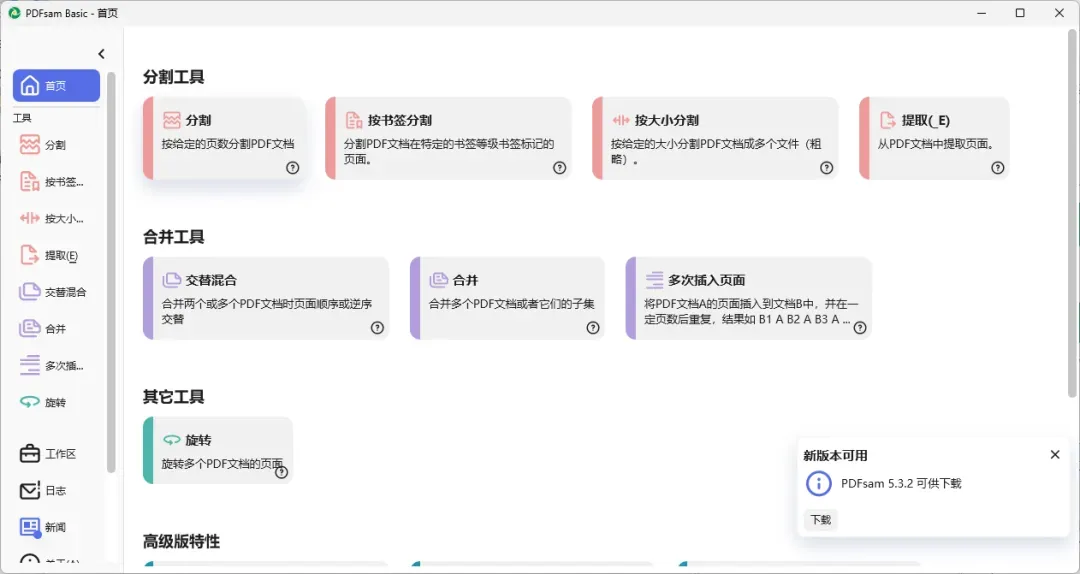Click the main panel vertical scrollbar
The image size is (1080, 574).
(x=1073, y=212)
